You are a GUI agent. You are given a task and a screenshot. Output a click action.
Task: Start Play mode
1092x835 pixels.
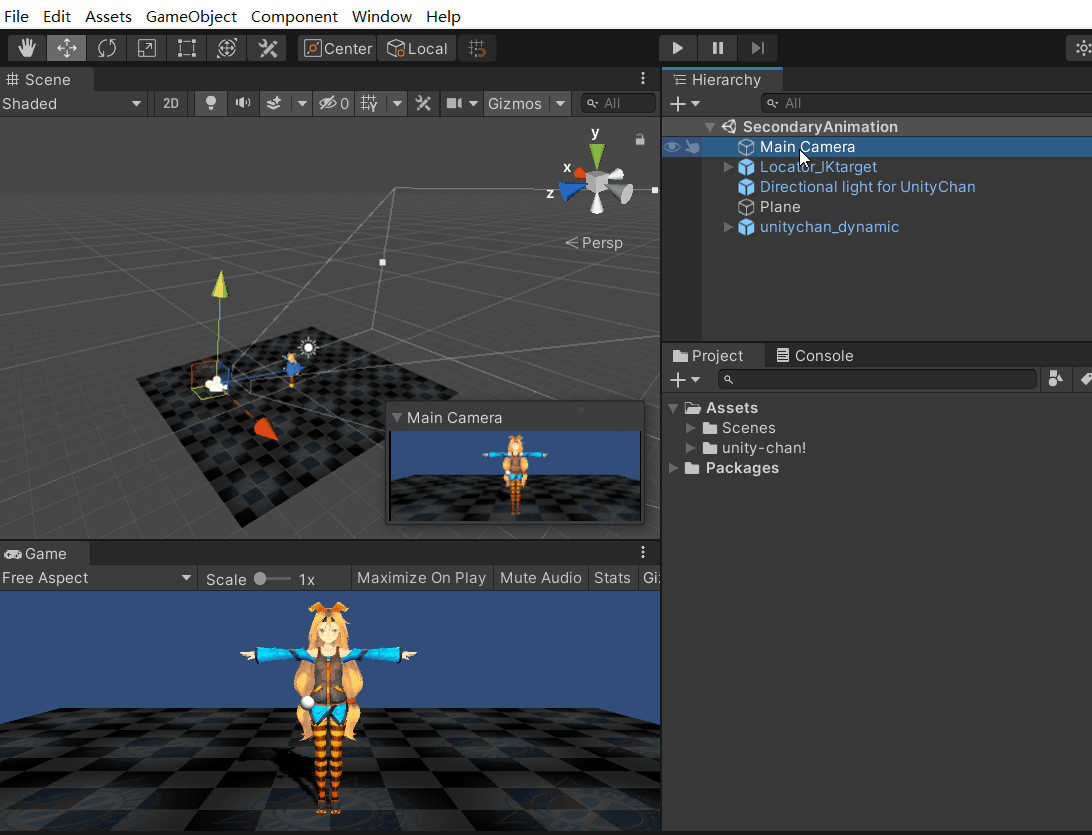pos(678,48)
